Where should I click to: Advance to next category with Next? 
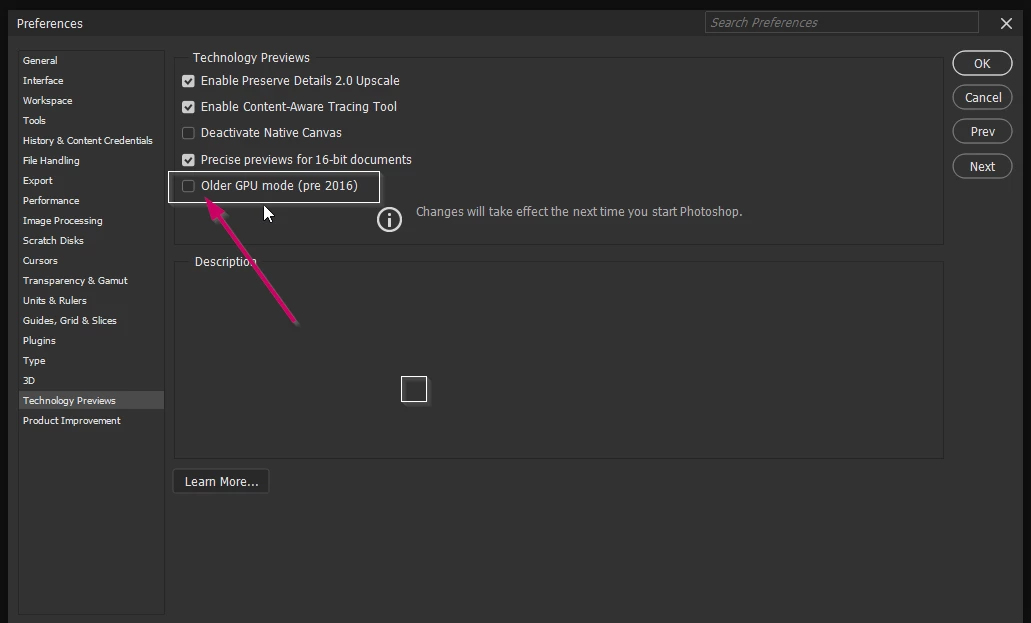(982, 166)
